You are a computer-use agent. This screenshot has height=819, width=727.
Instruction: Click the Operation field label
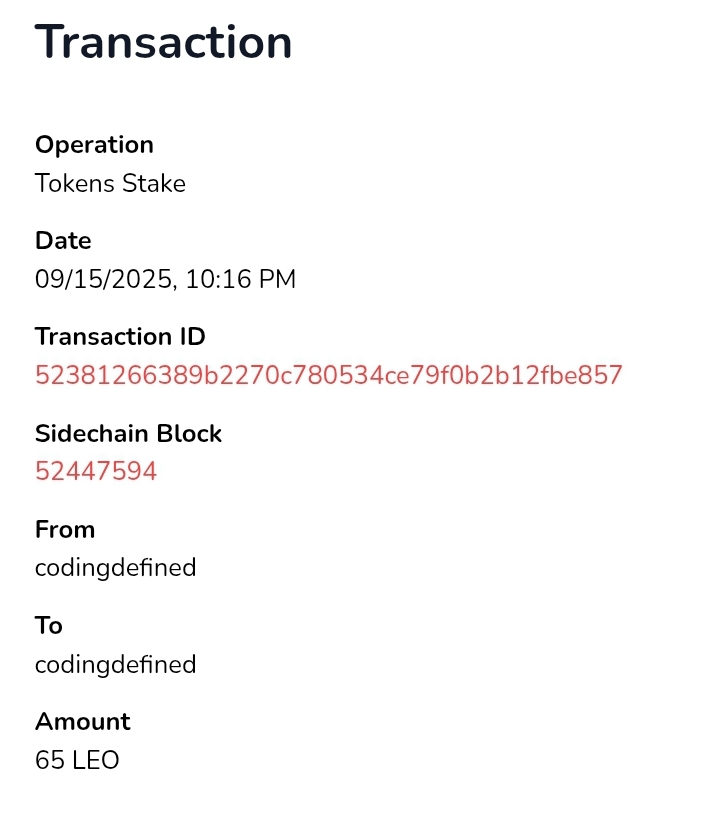coord(94,145)
